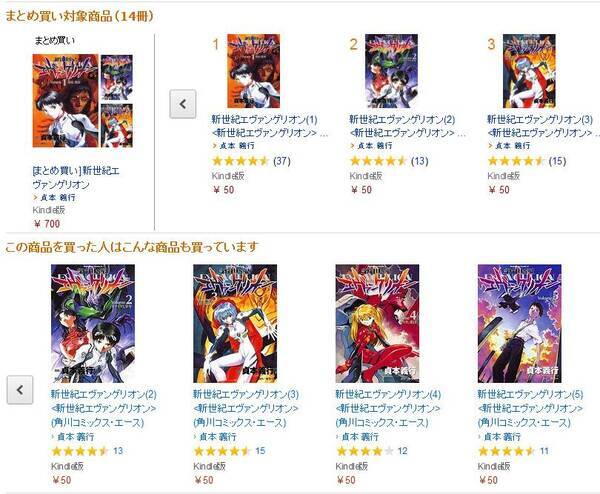Viewport: 600px width, 494px height.
Task: Open the [まとめ買い] 新世紀エヴァンゲリオン bundle link
Action: [x=76, y=178]
